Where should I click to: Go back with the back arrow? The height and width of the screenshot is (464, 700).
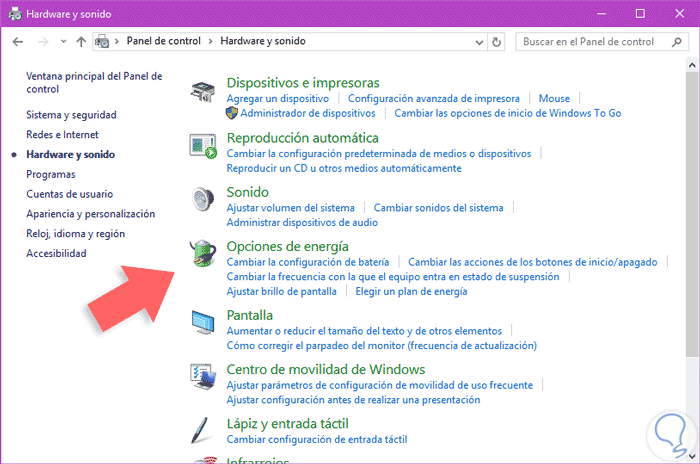18,42
